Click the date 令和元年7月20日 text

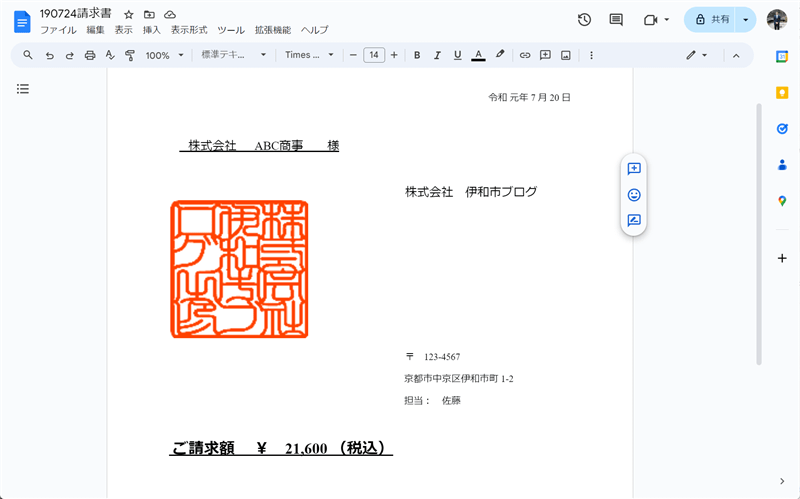529,97
